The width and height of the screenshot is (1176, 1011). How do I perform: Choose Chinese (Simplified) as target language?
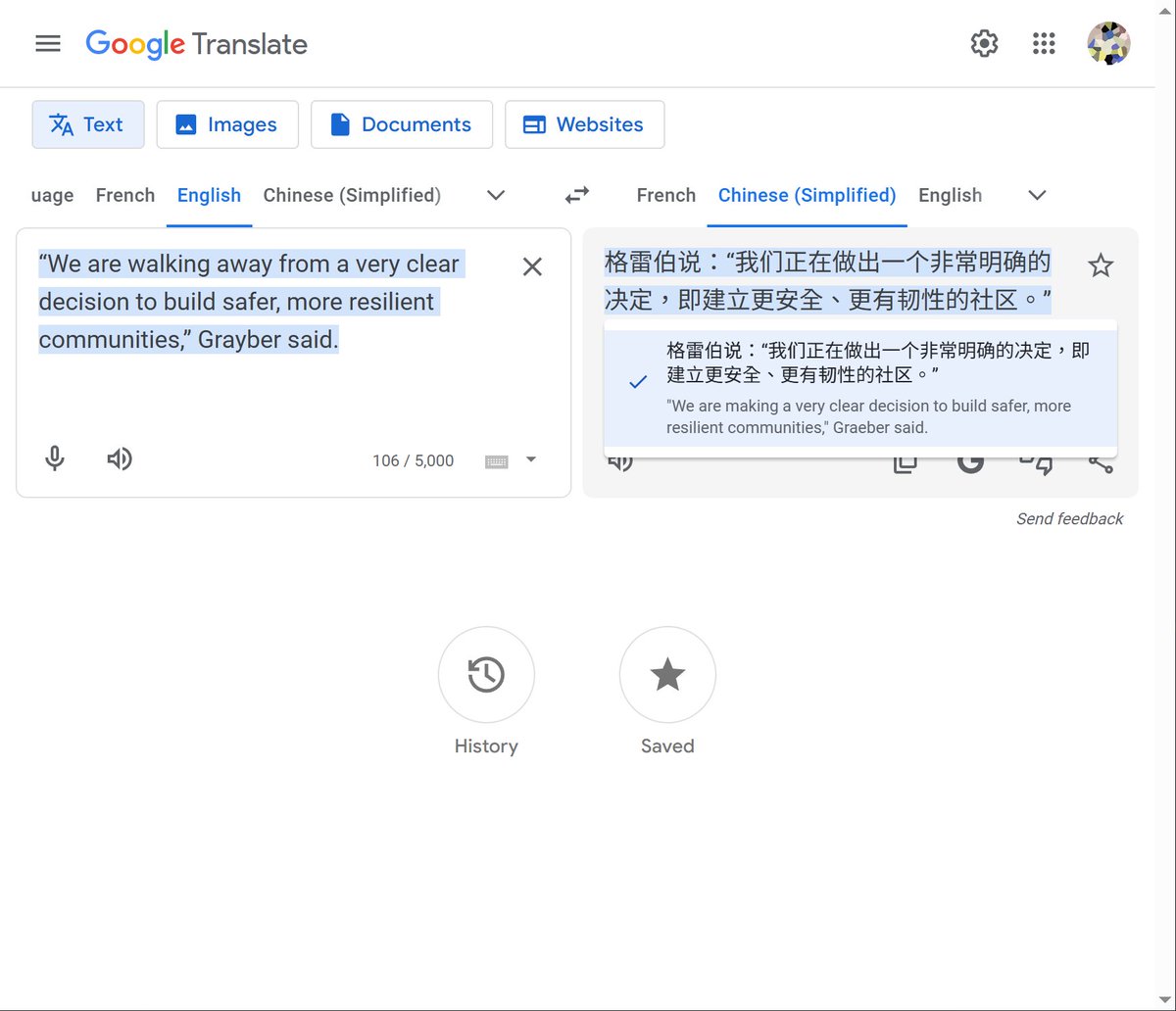point(808,195)
